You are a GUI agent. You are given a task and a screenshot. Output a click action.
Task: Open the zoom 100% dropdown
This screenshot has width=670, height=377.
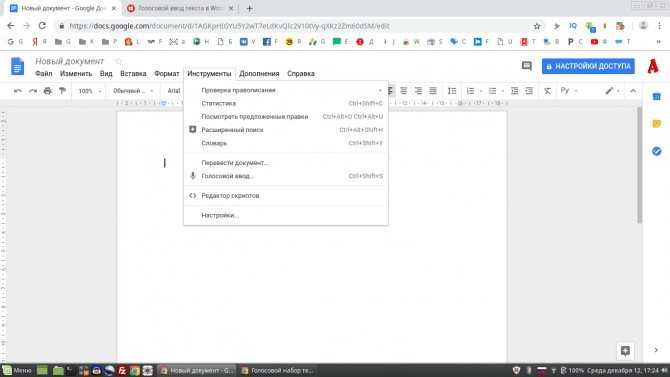[x=89, y=91]
